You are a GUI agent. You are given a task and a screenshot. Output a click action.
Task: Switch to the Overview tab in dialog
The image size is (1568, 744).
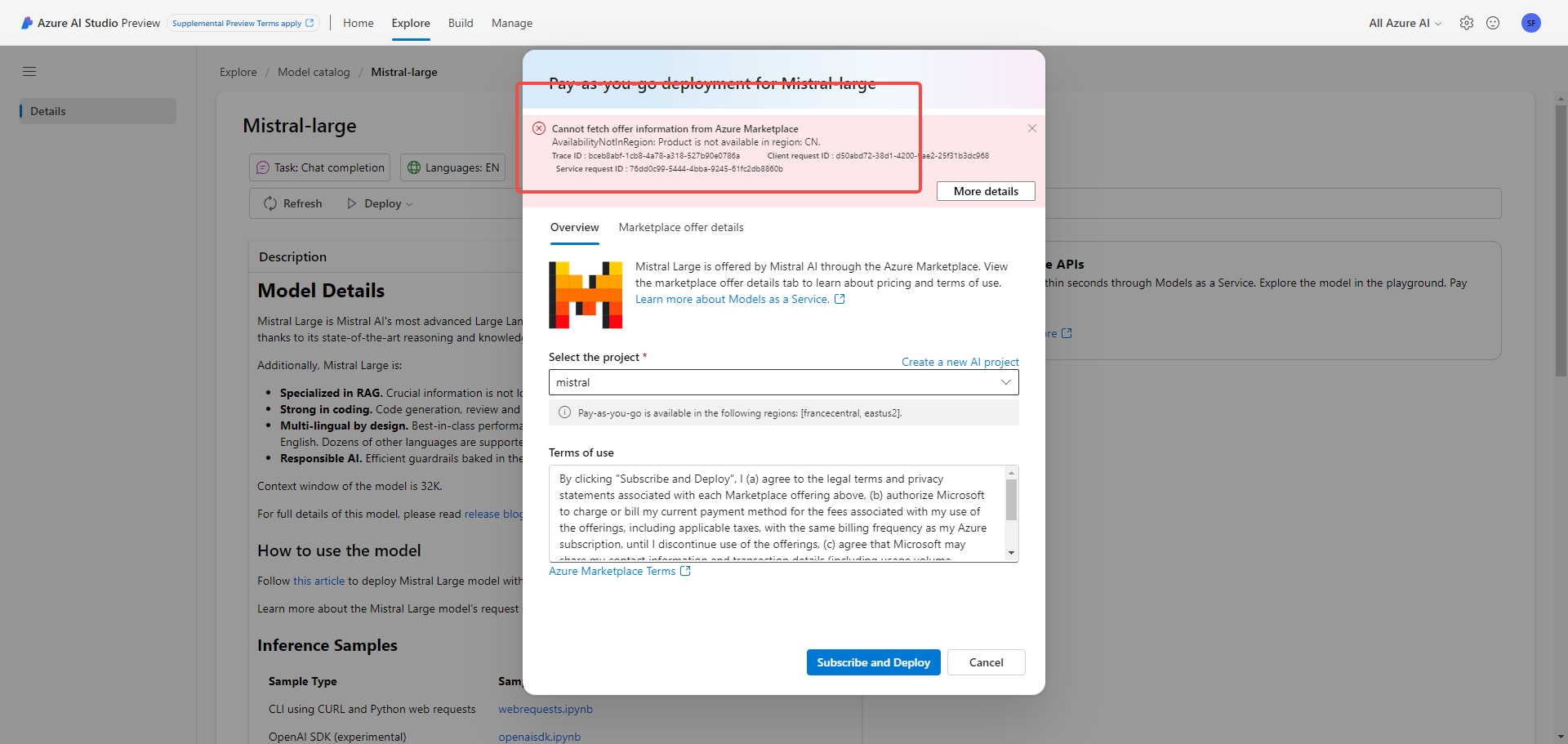click(x=574, y=227)
